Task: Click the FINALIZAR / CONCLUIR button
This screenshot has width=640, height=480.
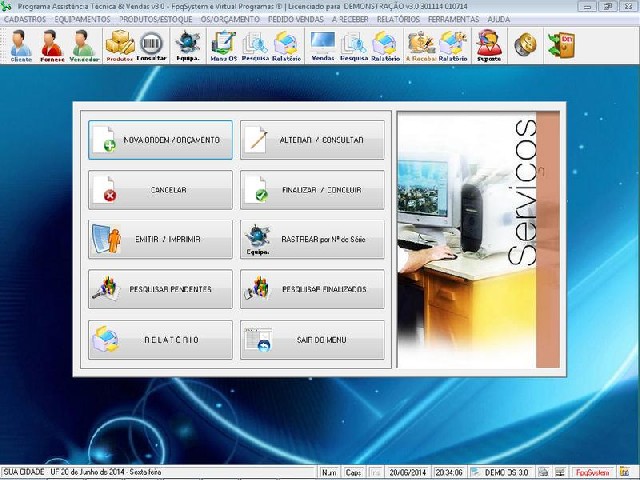Action: [x=312, y=190]
